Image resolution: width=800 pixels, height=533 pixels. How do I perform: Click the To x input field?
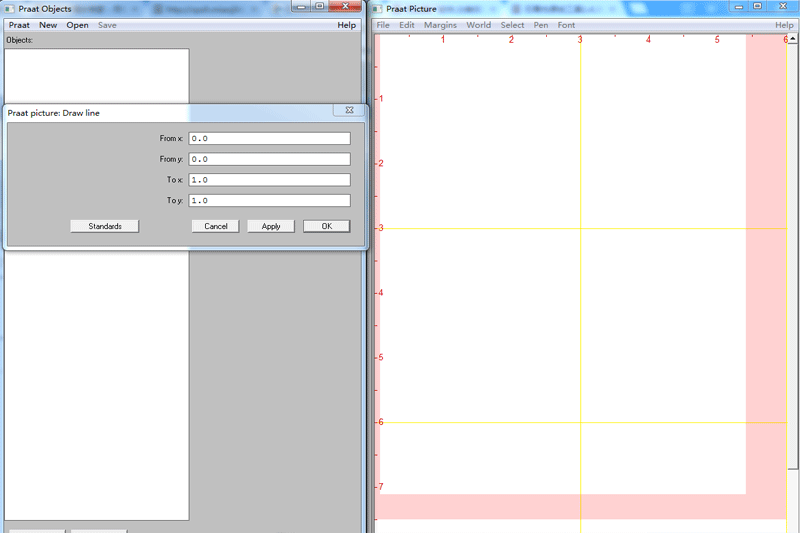coord(269,180)
